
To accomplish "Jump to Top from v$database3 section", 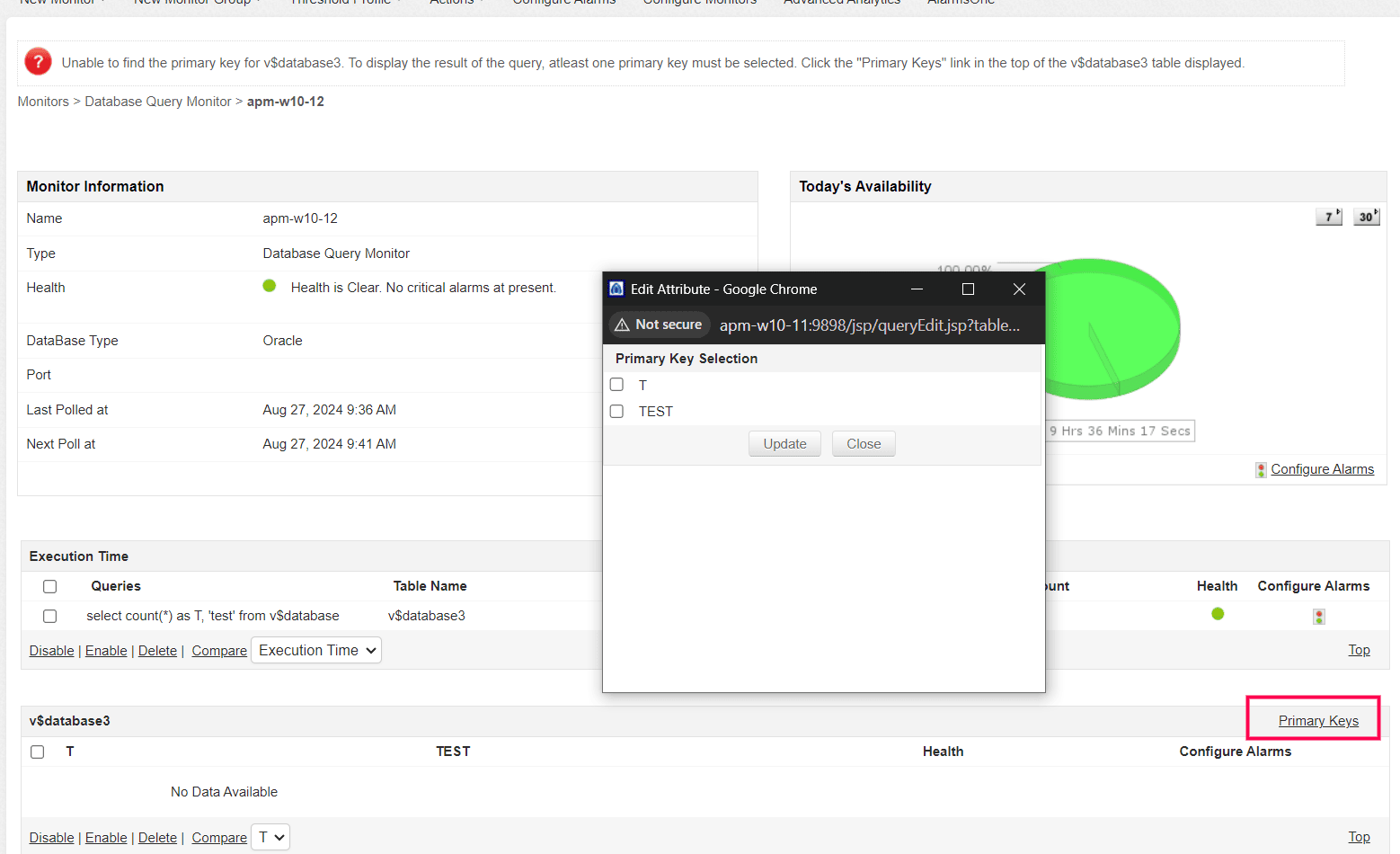I will [x=1359, y=837].
